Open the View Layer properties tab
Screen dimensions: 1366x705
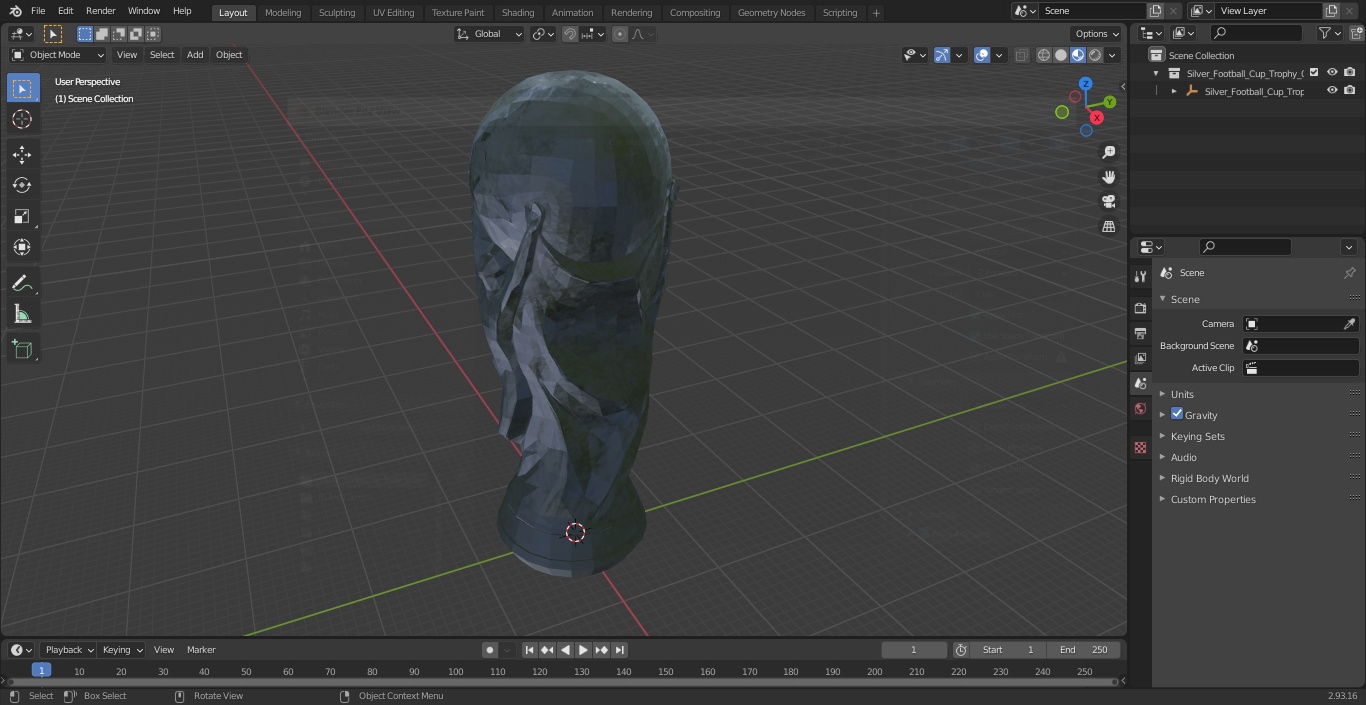pos(1140,358)
